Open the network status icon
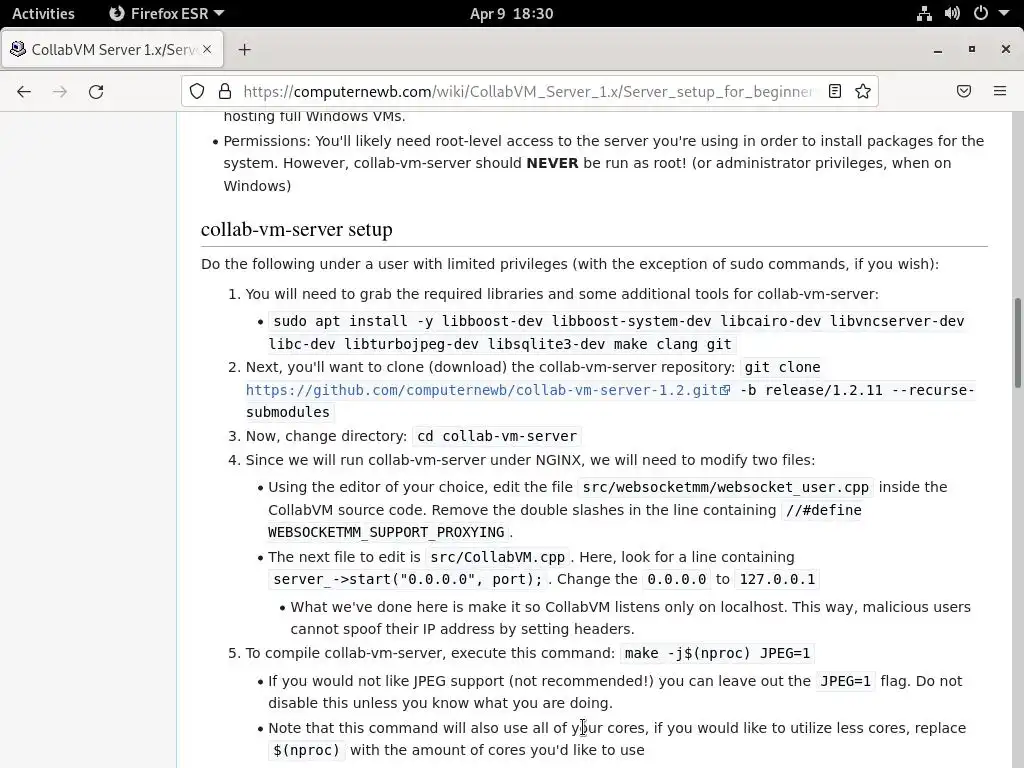 924,14
